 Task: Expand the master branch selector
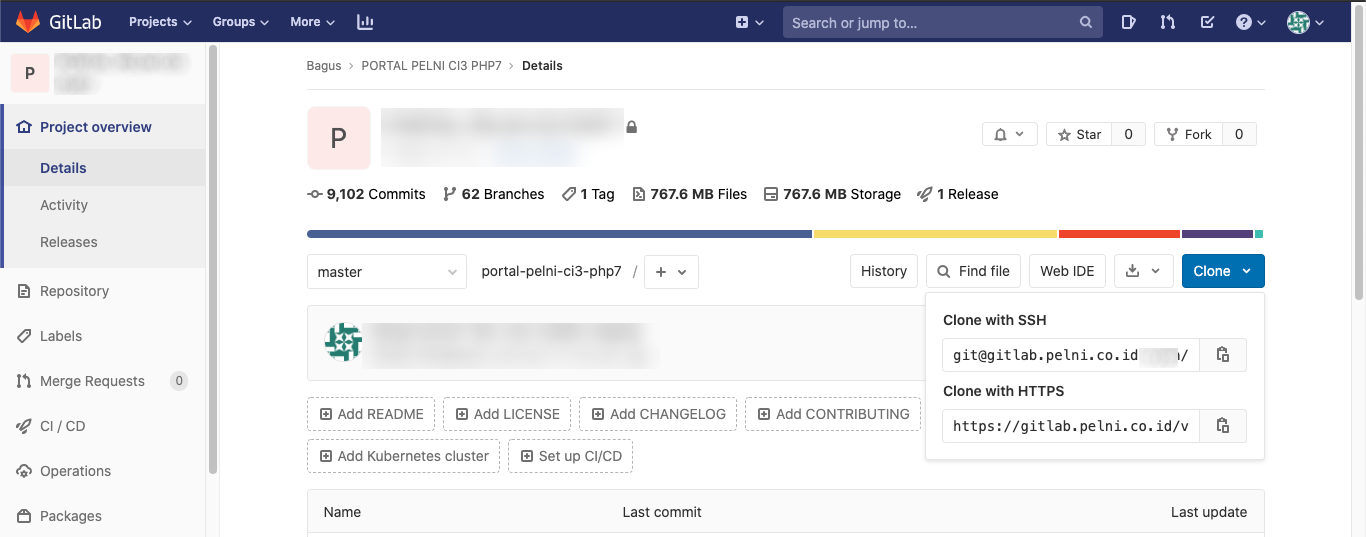(386, 272)
